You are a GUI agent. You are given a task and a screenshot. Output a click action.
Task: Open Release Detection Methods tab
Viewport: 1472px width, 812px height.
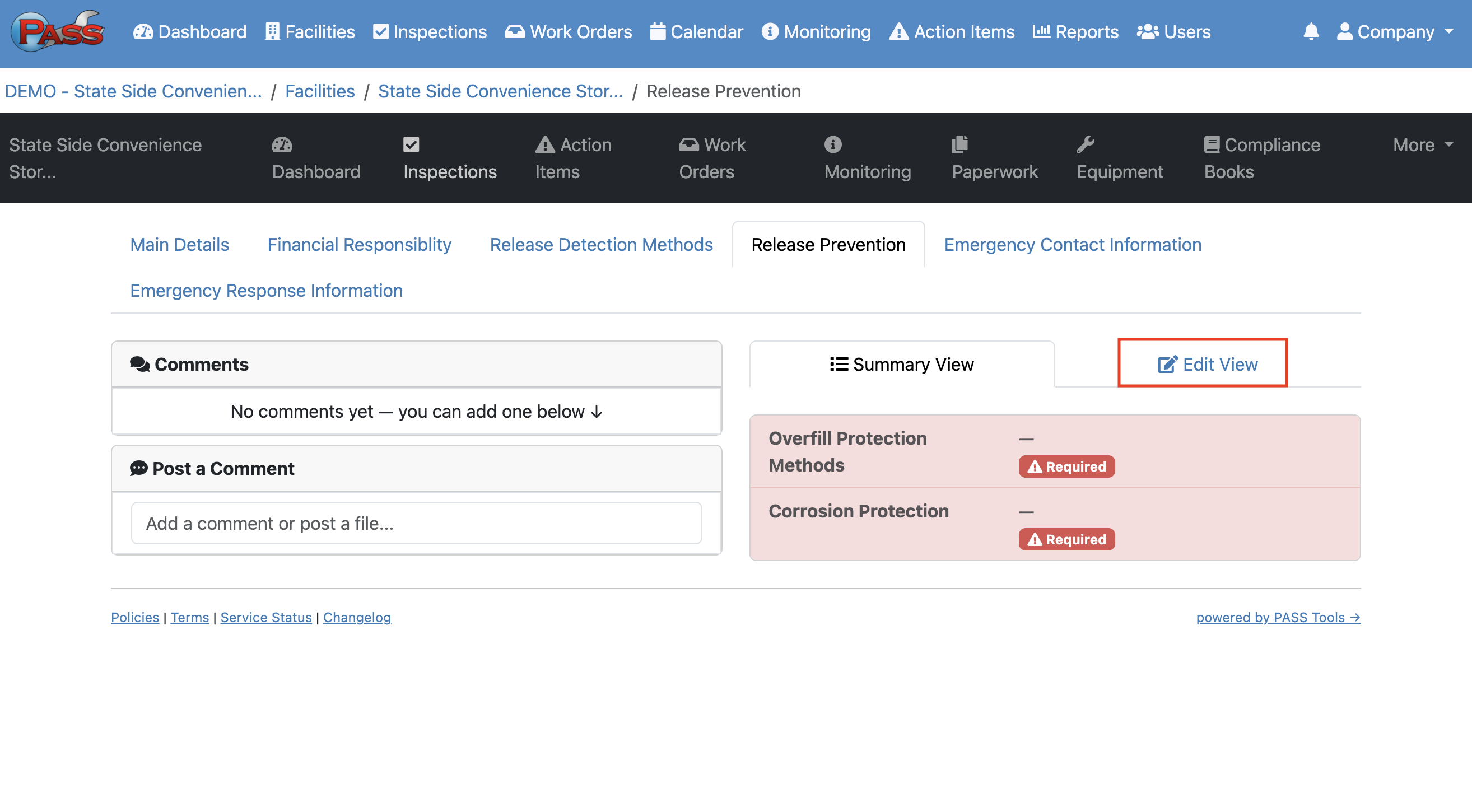tap(600, 245)
